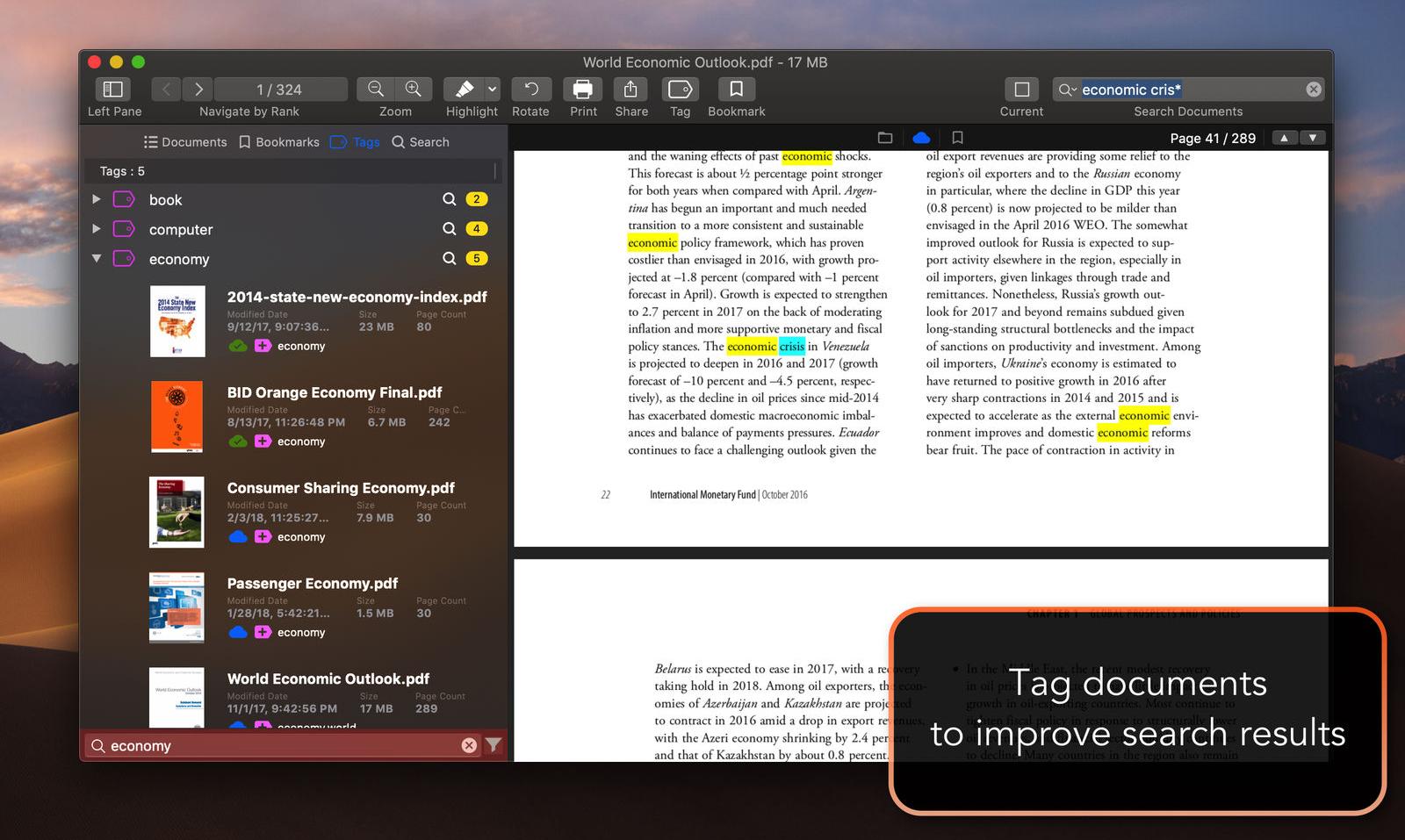1405x840 pixels.
Task: Switch to the Documents tab
Action: (185, 142)
